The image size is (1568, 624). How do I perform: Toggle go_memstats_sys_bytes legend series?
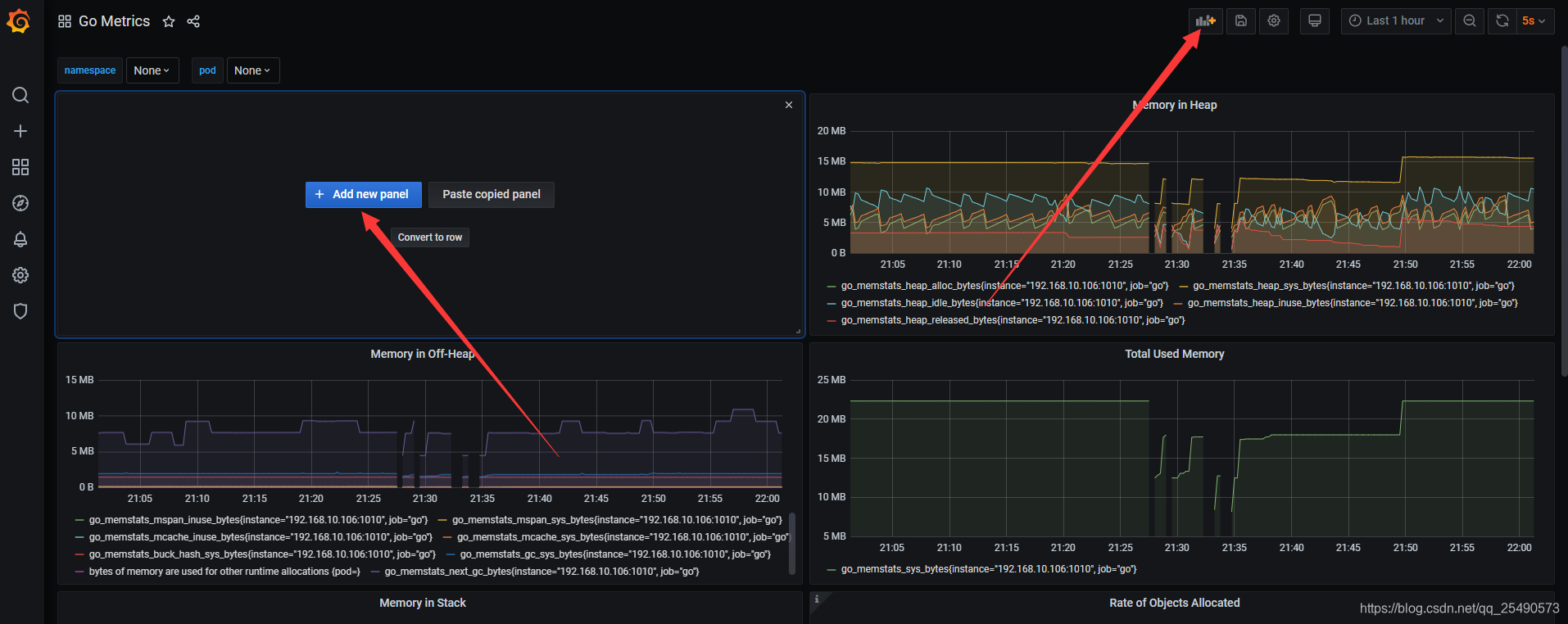coord(989,569)
